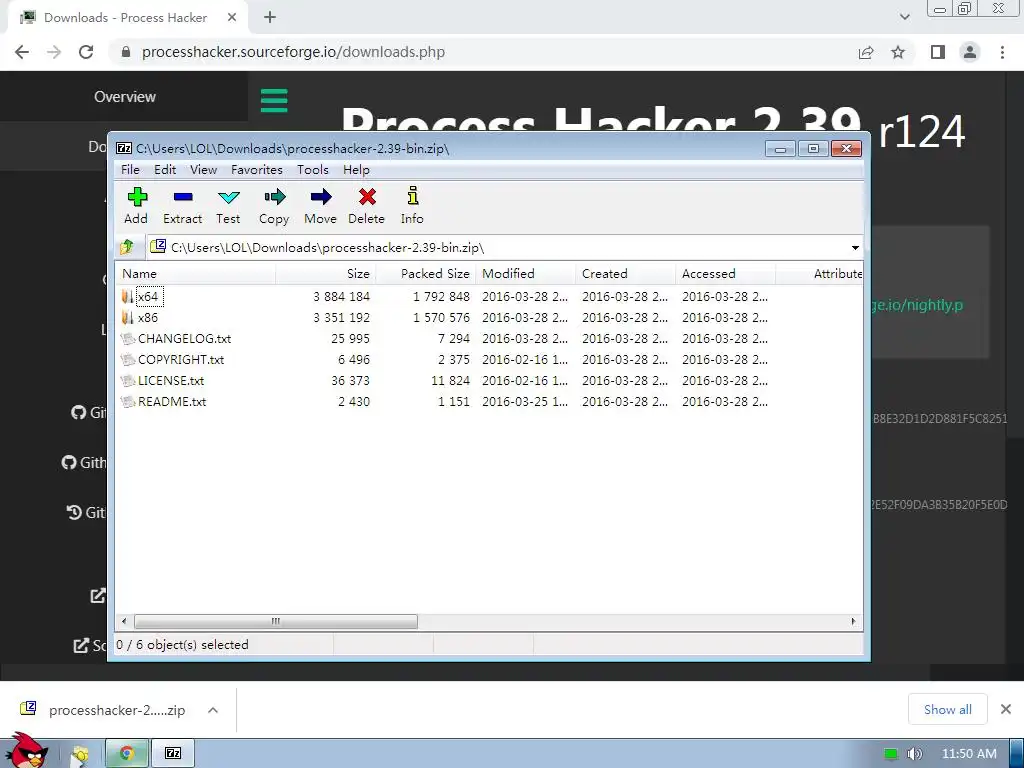Sort files by Size column header
The image size is (1024, 768).
[x=326, y=274]
